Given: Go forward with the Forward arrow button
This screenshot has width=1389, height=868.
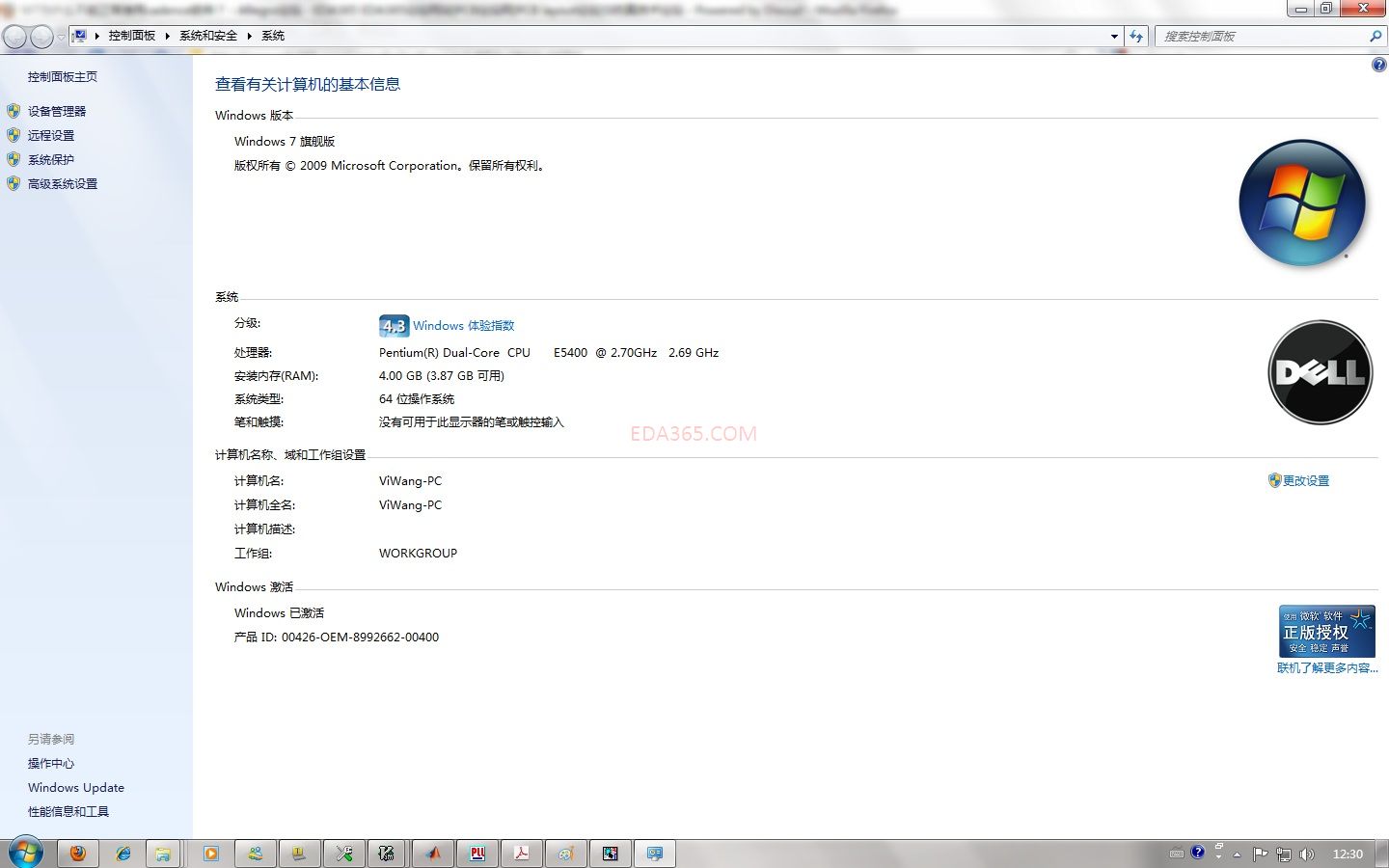Looking at the screenshot, I should point(41,37).
